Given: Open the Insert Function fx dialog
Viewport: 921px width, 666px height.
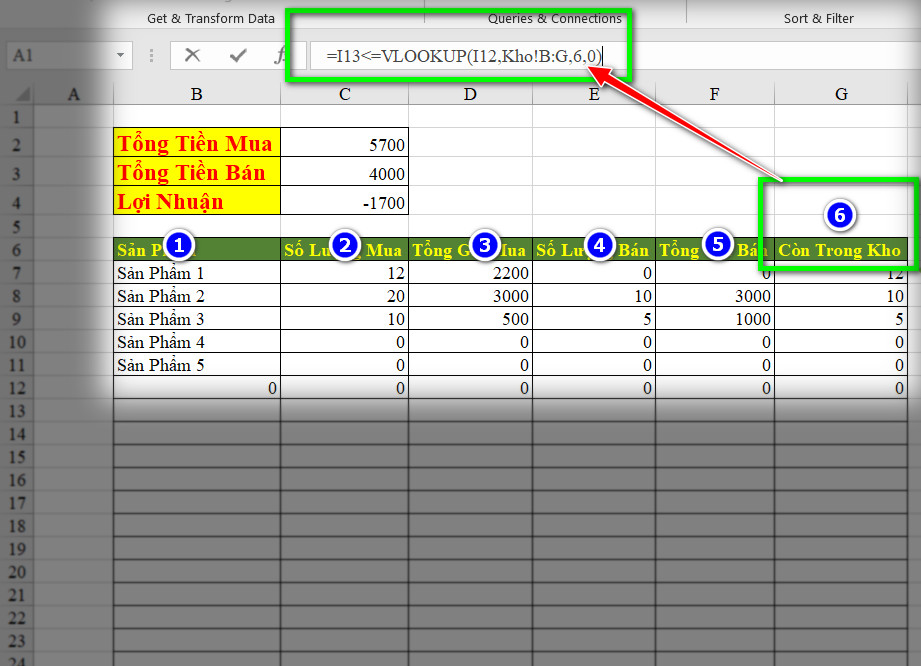Looking at the screenshot, I should point(280,56).
